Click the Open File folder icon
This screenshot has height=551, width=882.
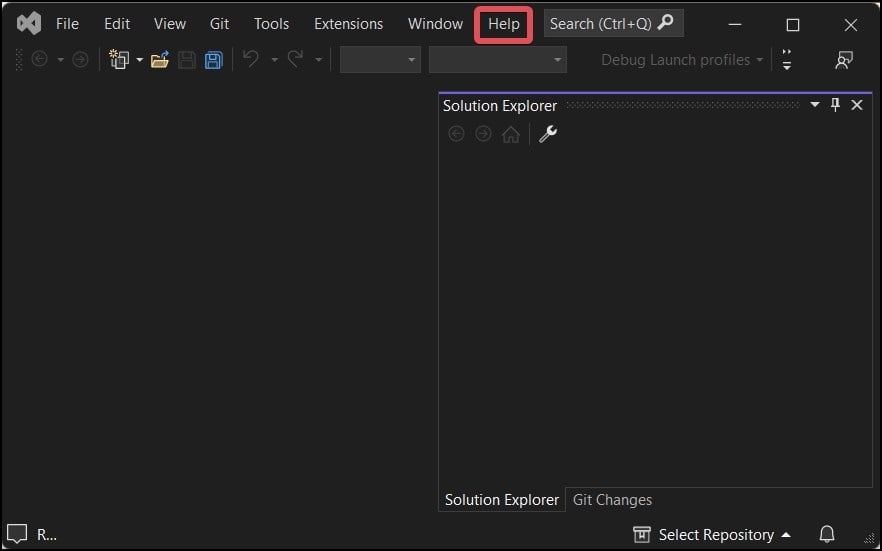160,59
